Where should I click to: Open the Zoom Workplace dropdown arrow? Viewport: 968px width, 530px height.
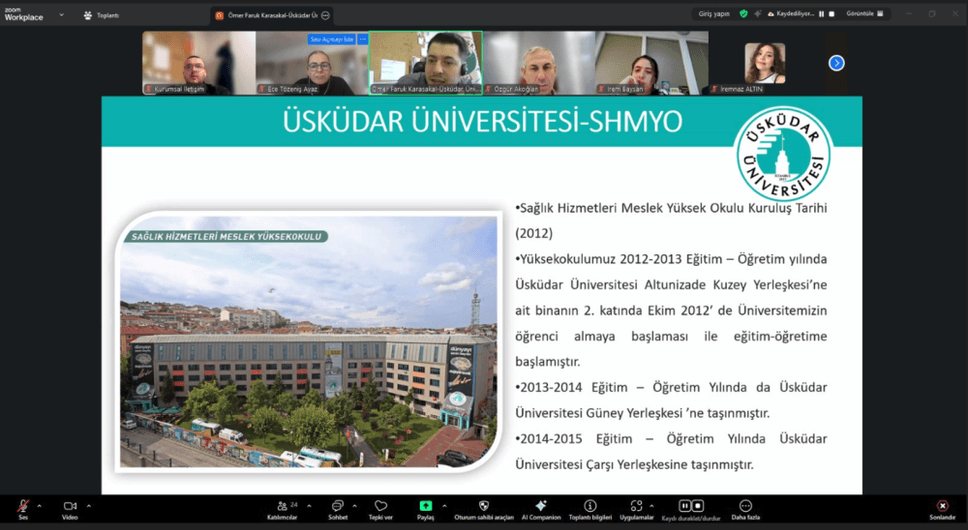click(61, 15)
